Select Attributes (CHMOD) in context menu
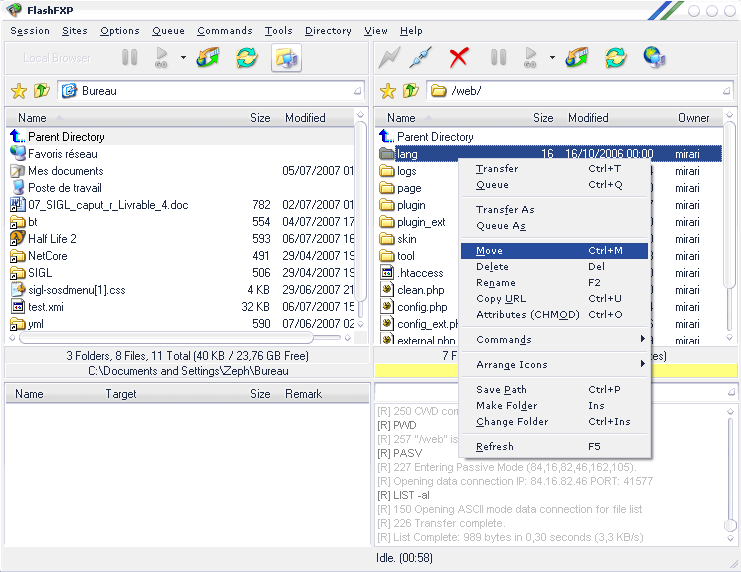This screenshot has width=741, height=572. (527, 315)
